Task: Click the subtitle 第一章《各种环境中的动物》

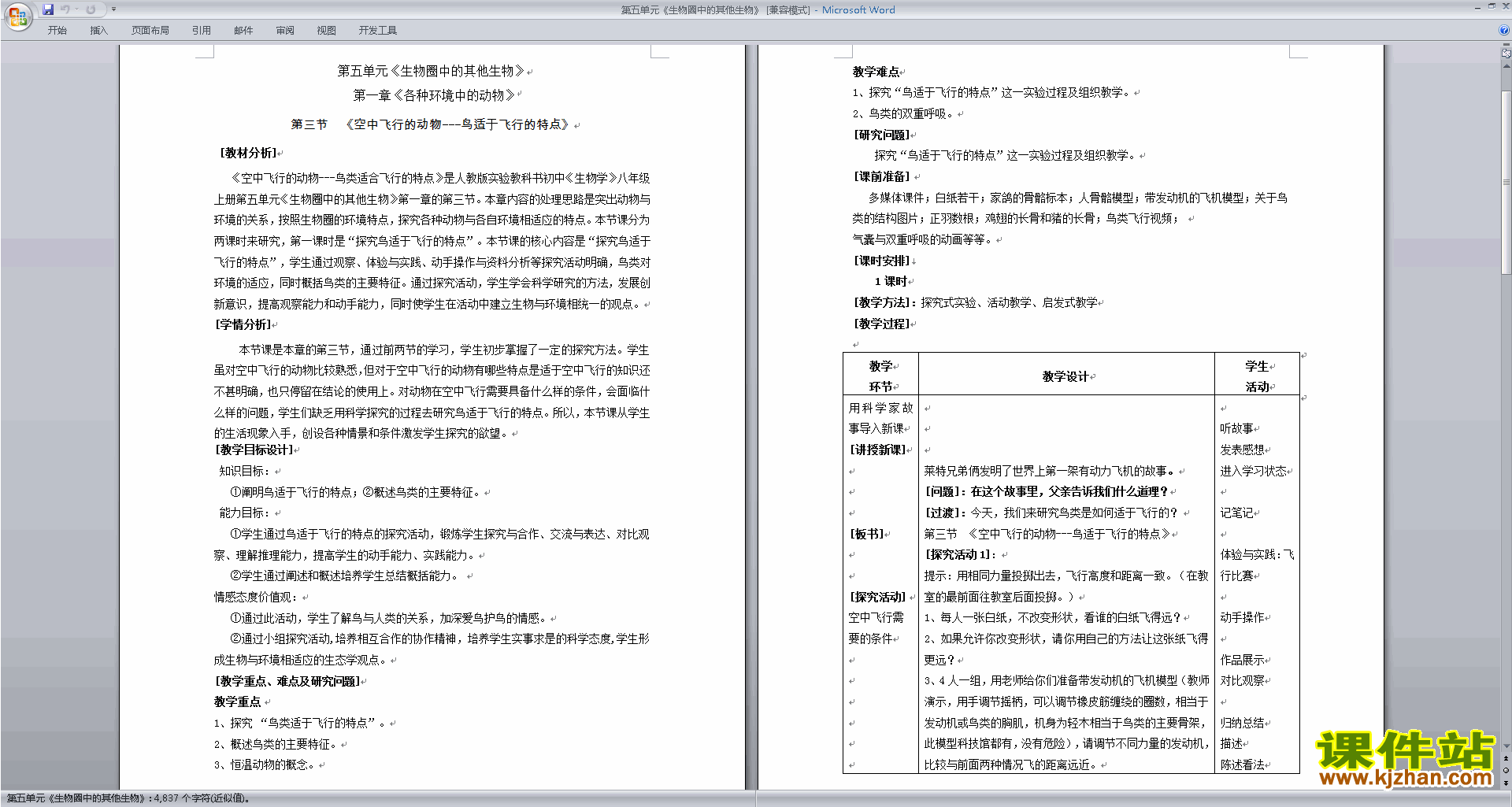Action: point(434,95)
